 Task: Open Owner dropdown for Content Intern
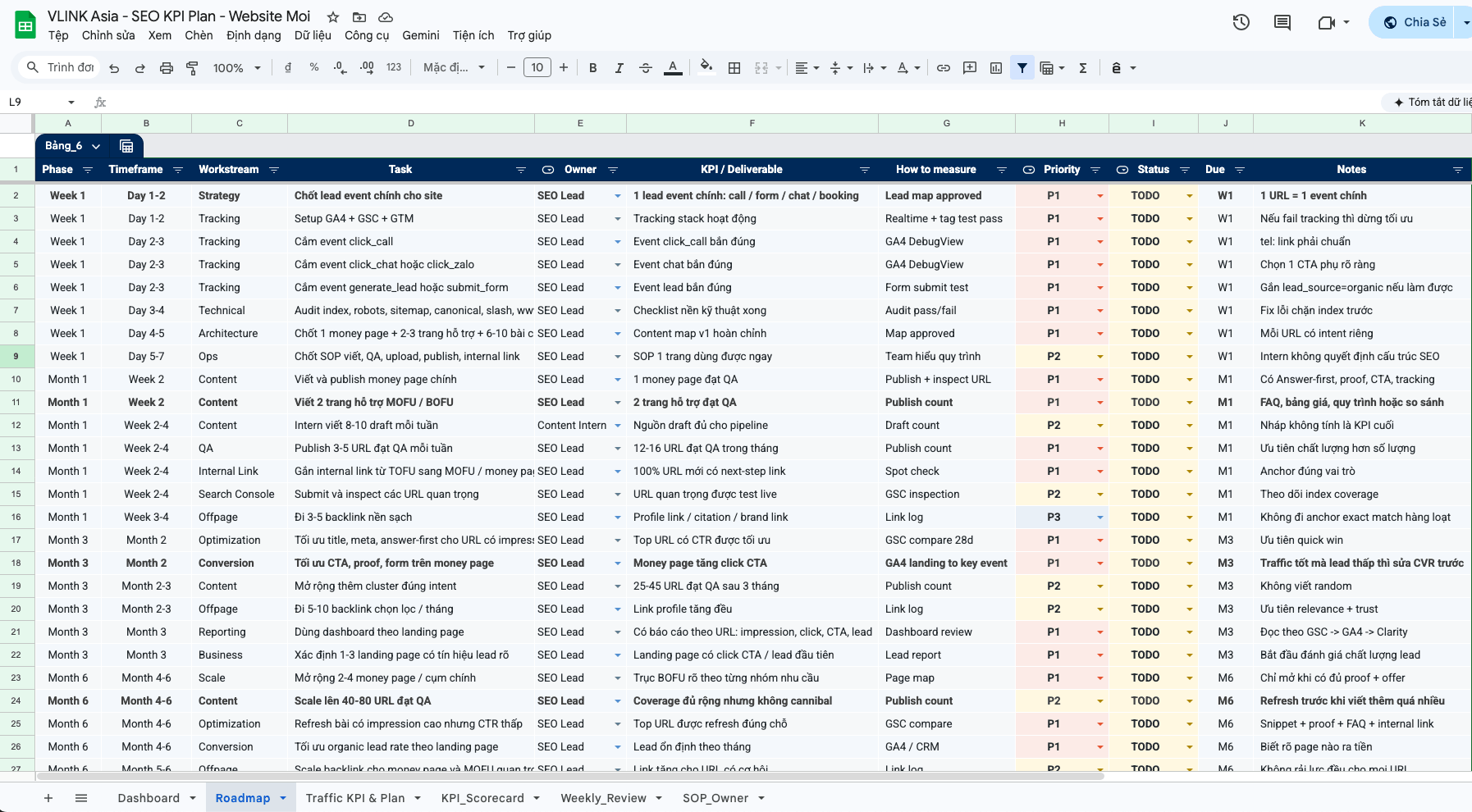(x=618, y=426)
